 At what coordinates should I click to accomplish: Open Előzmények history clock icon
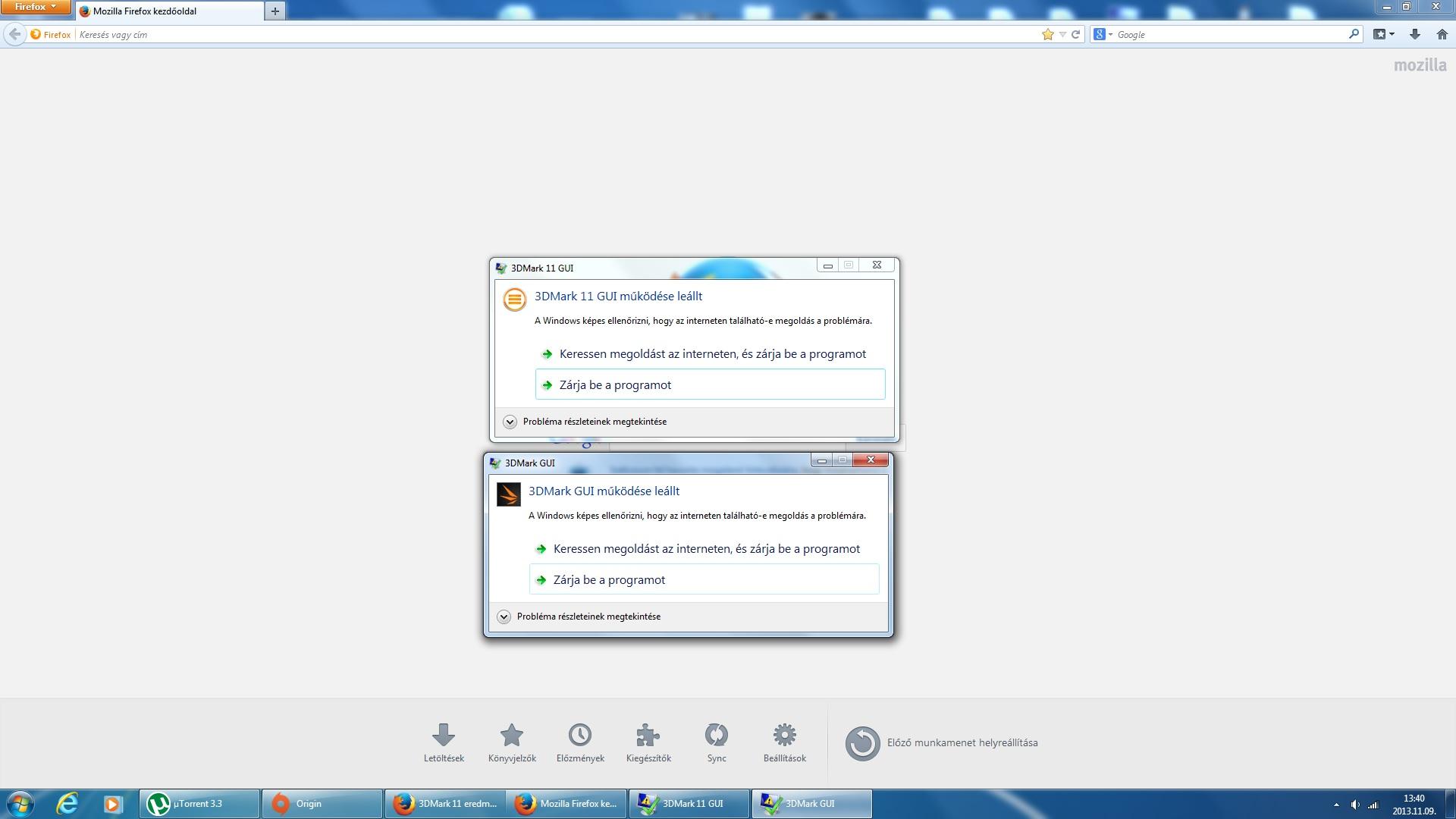pyautogui.click(x=580, y=736)
